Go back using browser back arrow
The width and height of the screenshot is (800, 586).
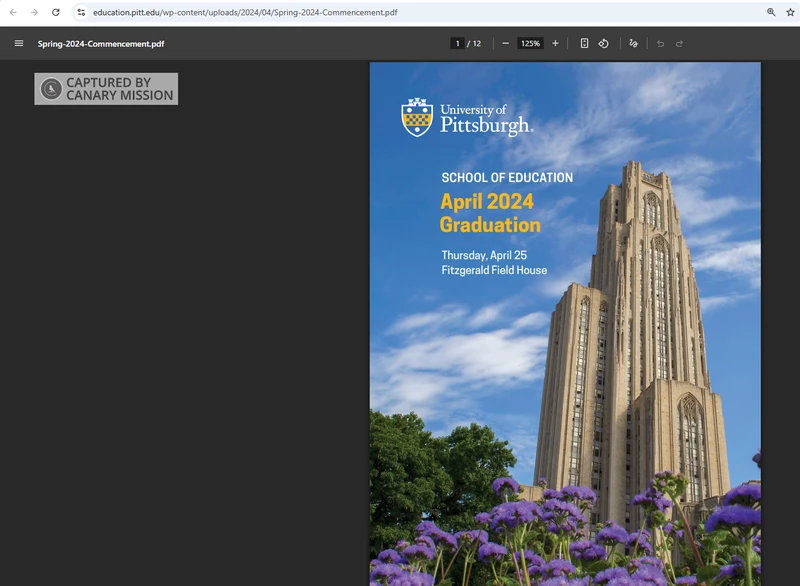(13, 12)
